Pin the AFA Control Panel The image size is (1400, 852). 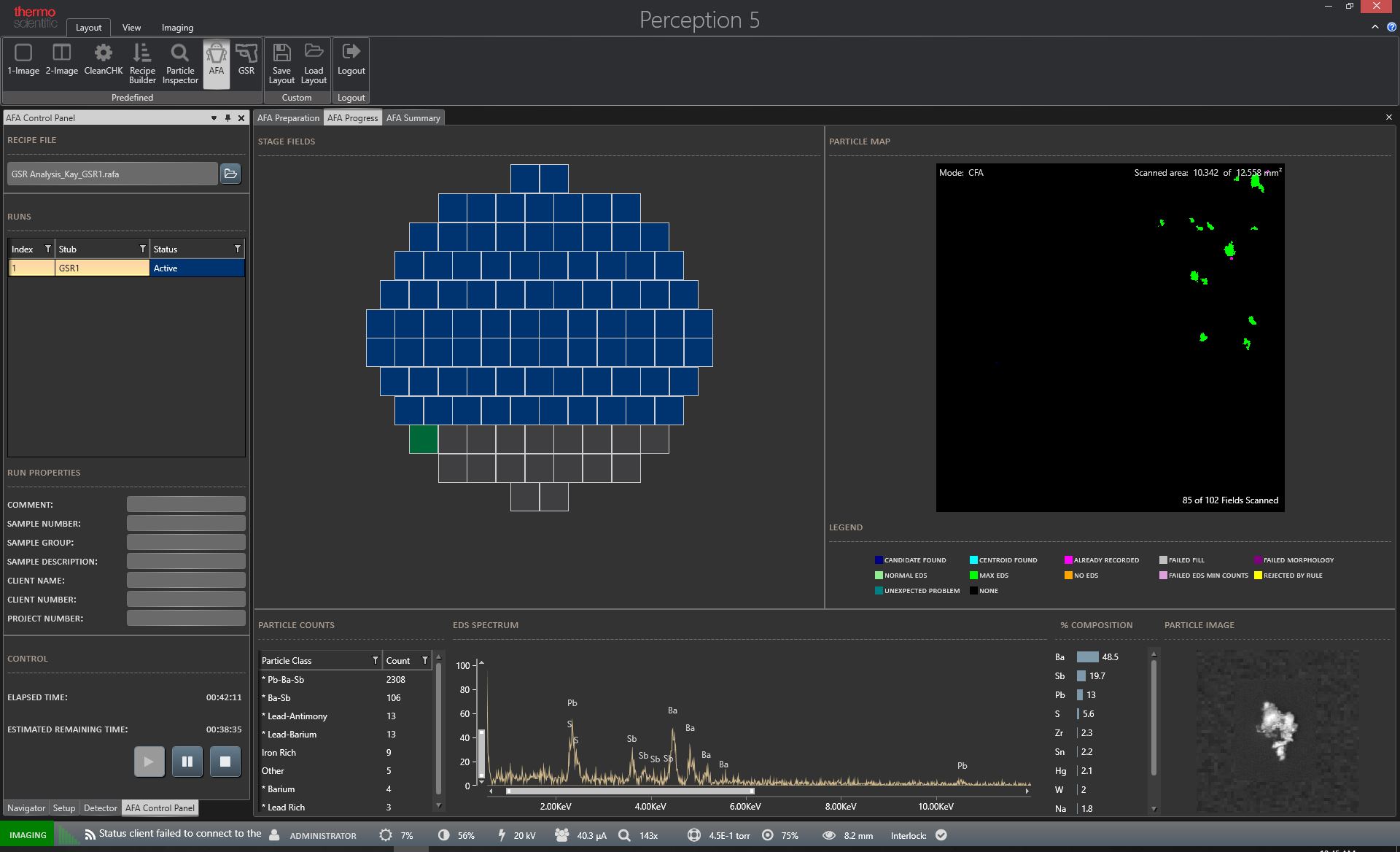(227, 118)
